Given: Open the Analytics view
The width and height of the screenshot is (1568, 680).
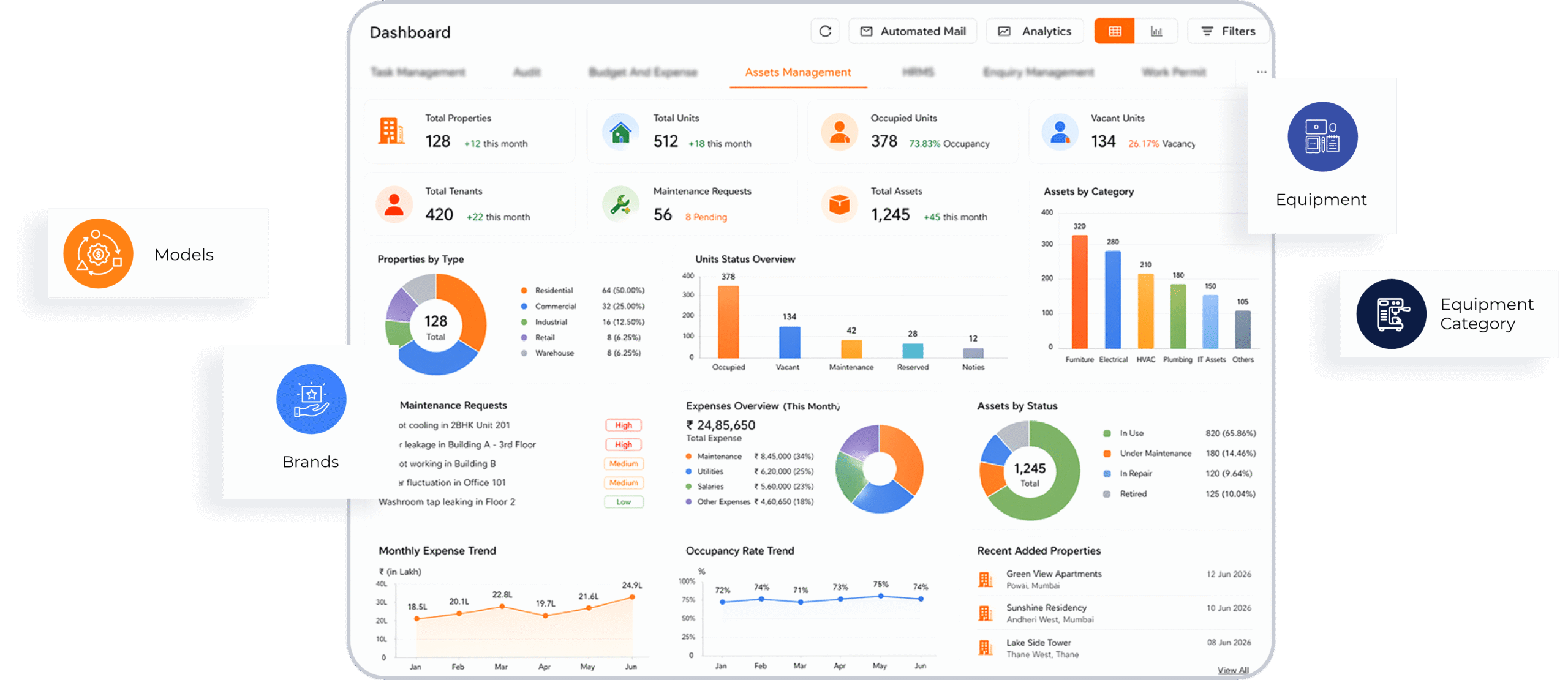Looking at the screenshot, I should (x=1035, y=31).
